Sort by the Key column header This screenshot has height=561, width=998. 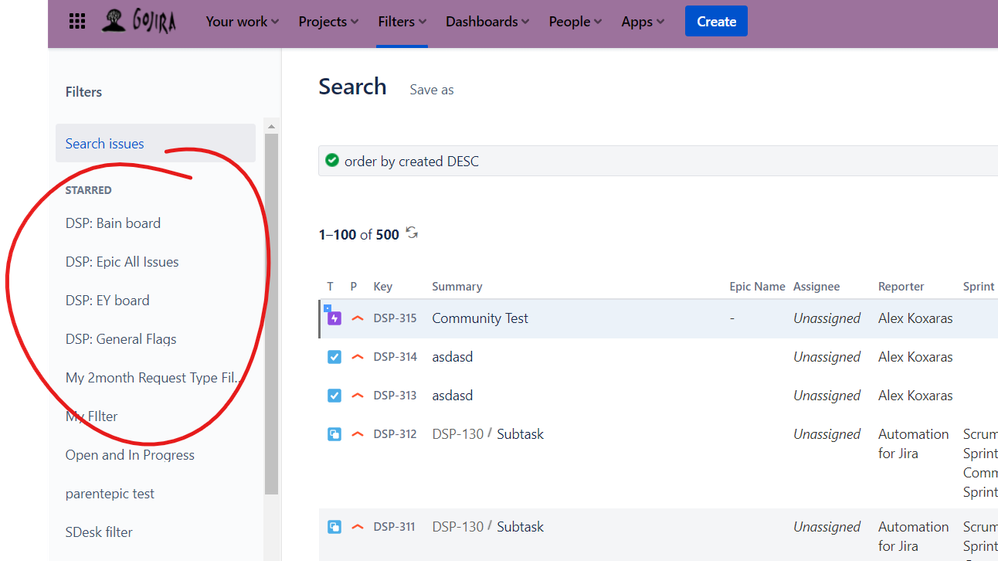(x=383, y=287)
